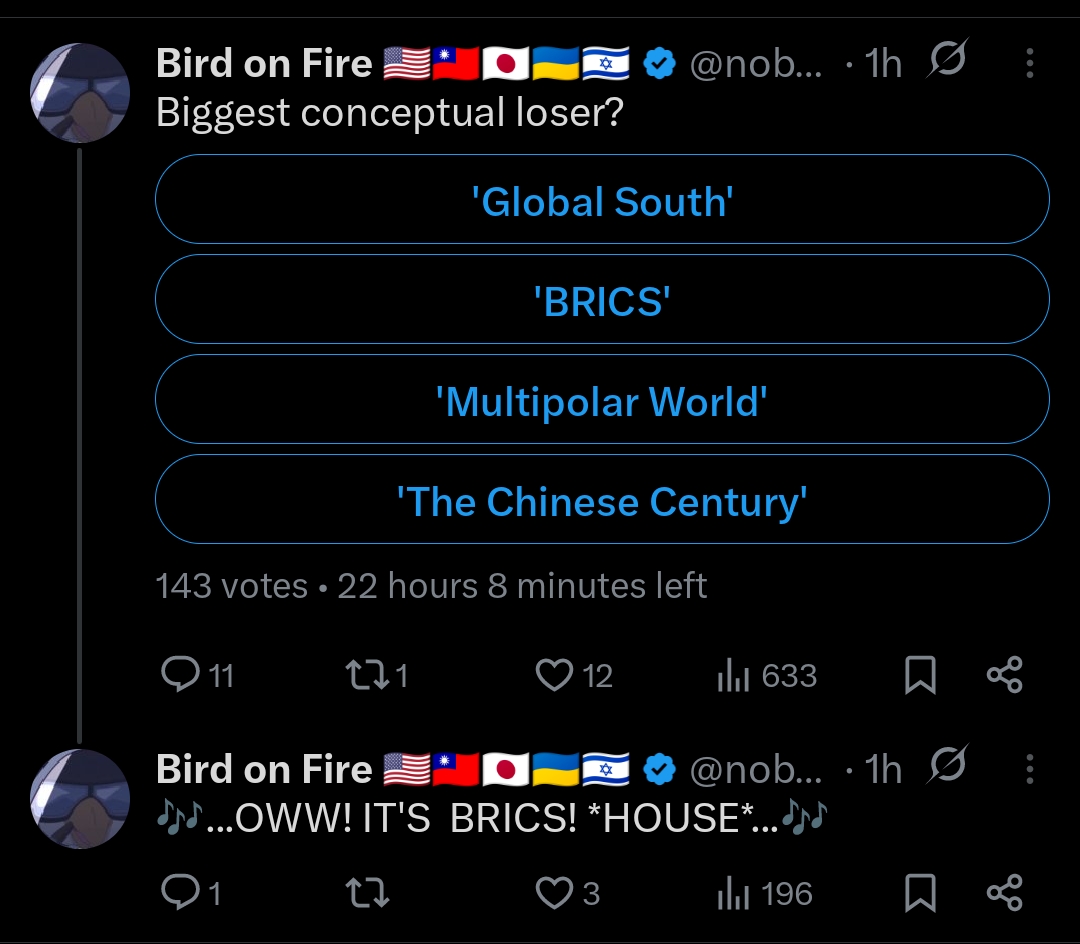
Task: Like the poll tweet
Action: click(x=554, y=676)
